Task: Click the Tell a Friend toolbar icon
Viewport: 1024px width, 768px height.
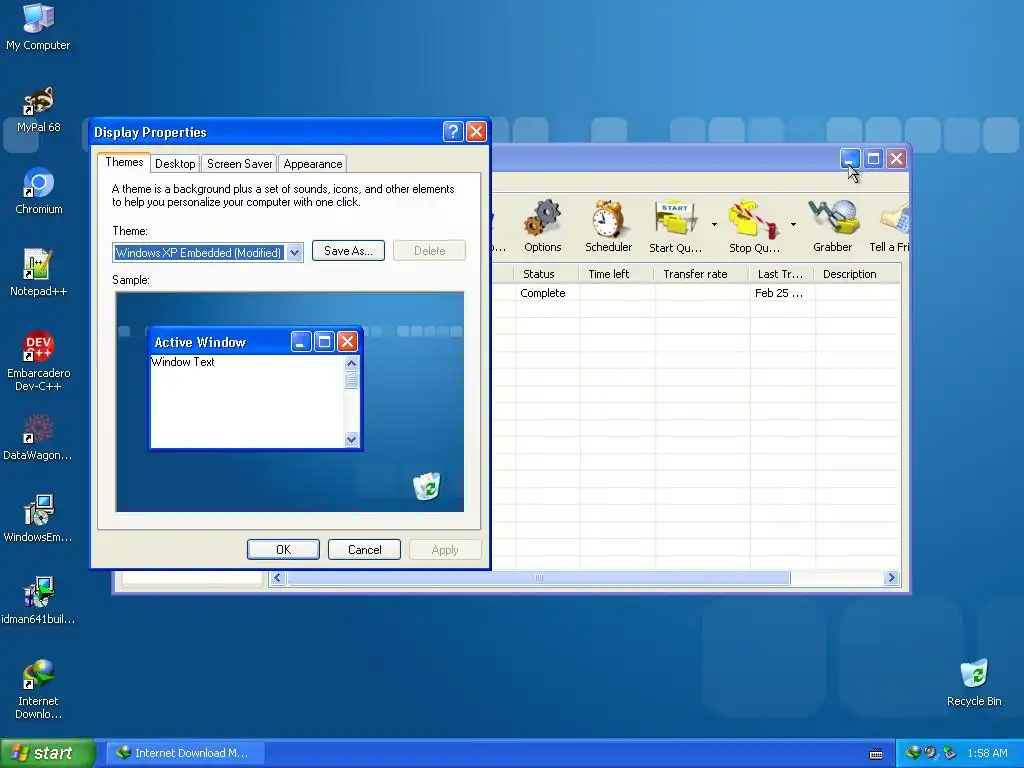Action: click(x=889, y=226)
